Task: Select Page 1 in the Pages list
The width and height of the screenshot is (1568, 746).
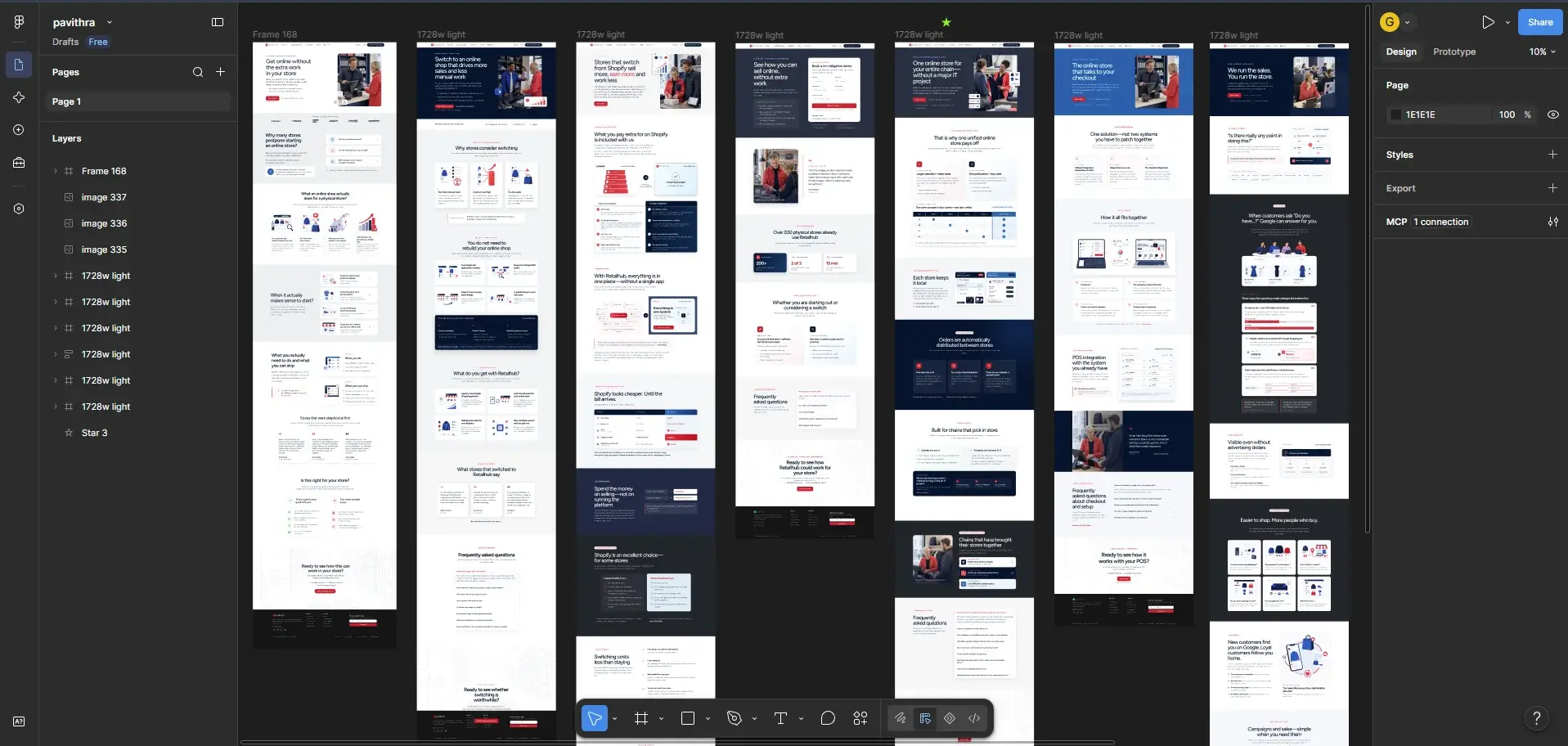Action: point(137,101)
